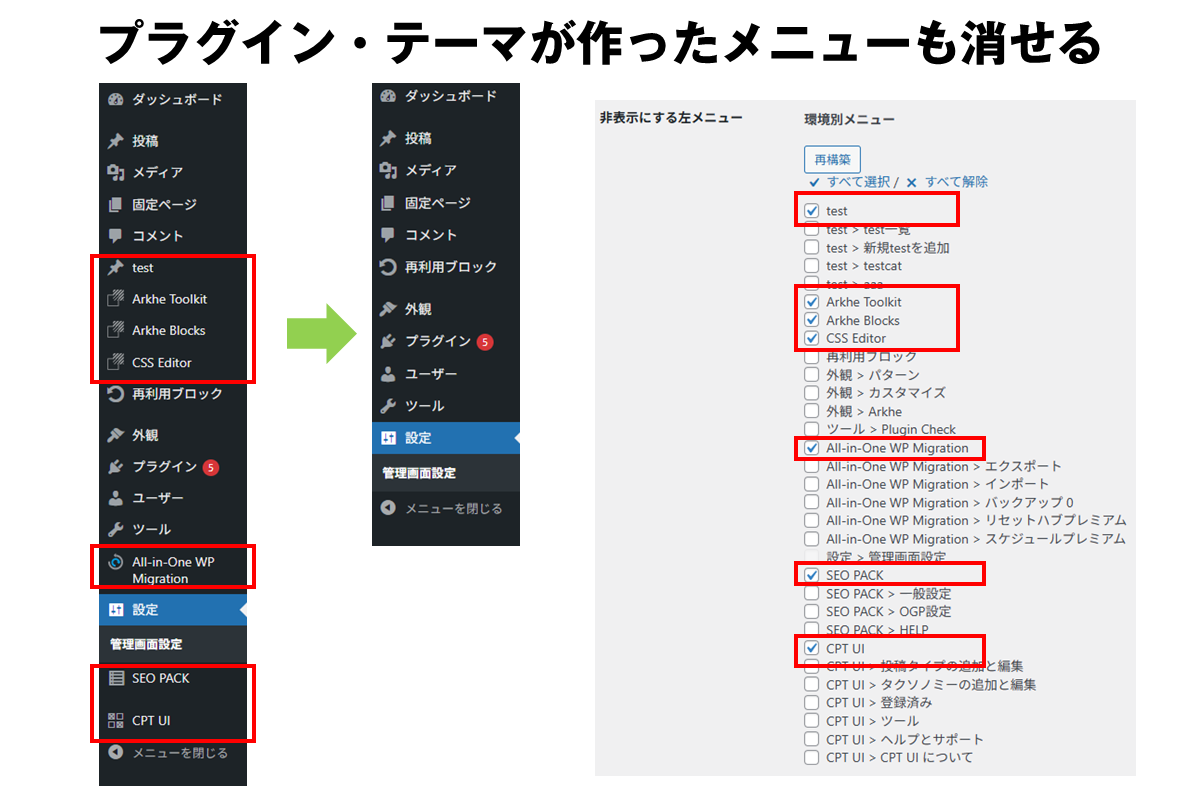The image size is (1200, 800).
Task: Check the test > testcat checkbox
Action: [812, 266]
